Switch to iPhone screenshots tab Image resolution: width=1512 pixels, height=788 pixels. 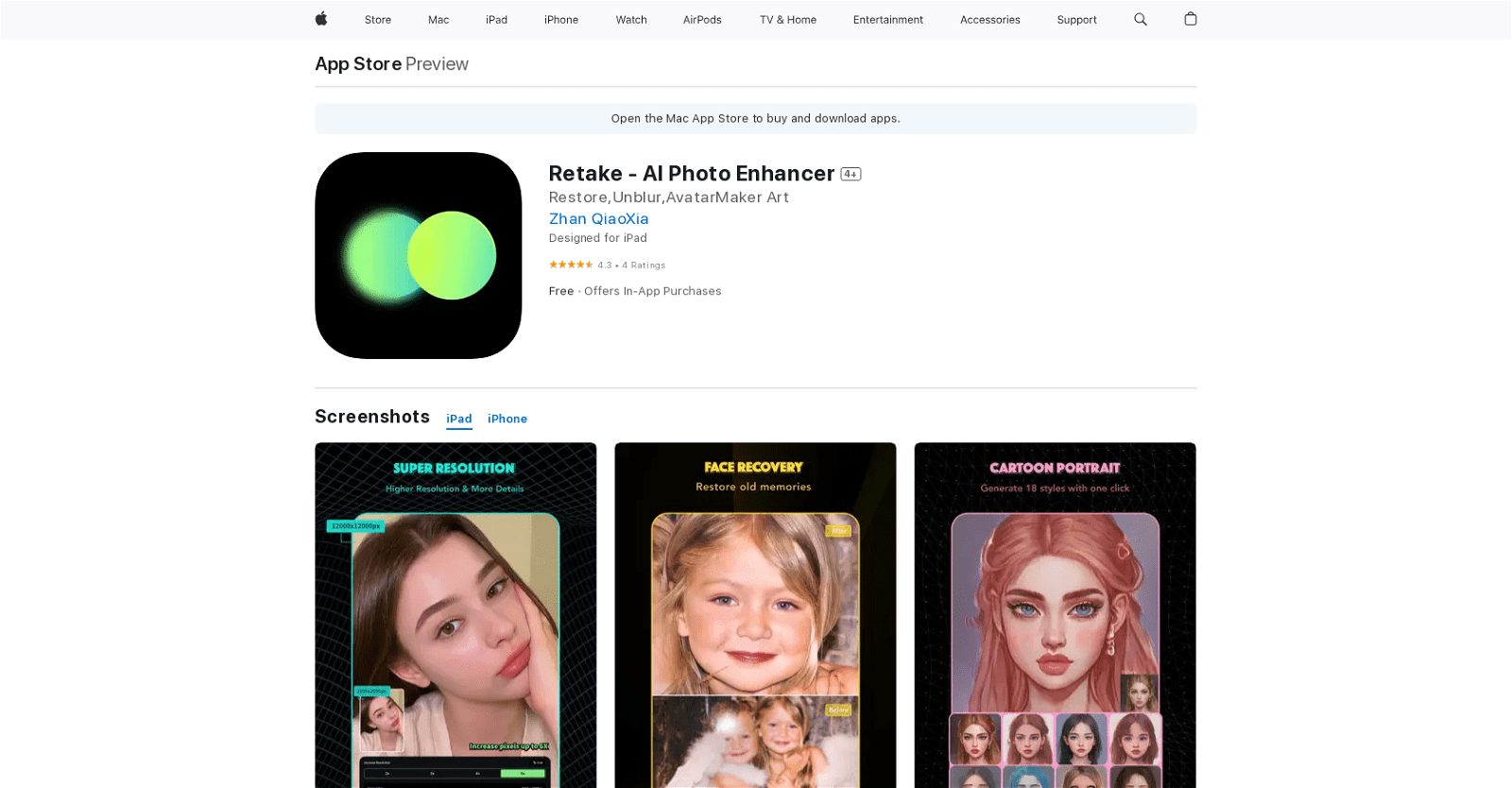[507, 419]
